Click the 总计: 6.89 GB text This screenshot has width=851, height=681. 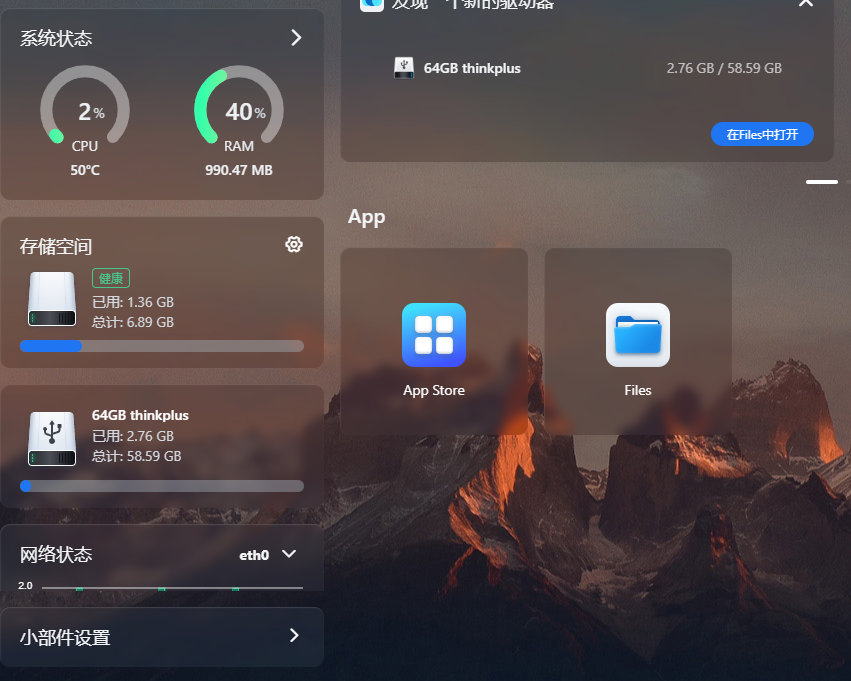(x=133, y=322)
